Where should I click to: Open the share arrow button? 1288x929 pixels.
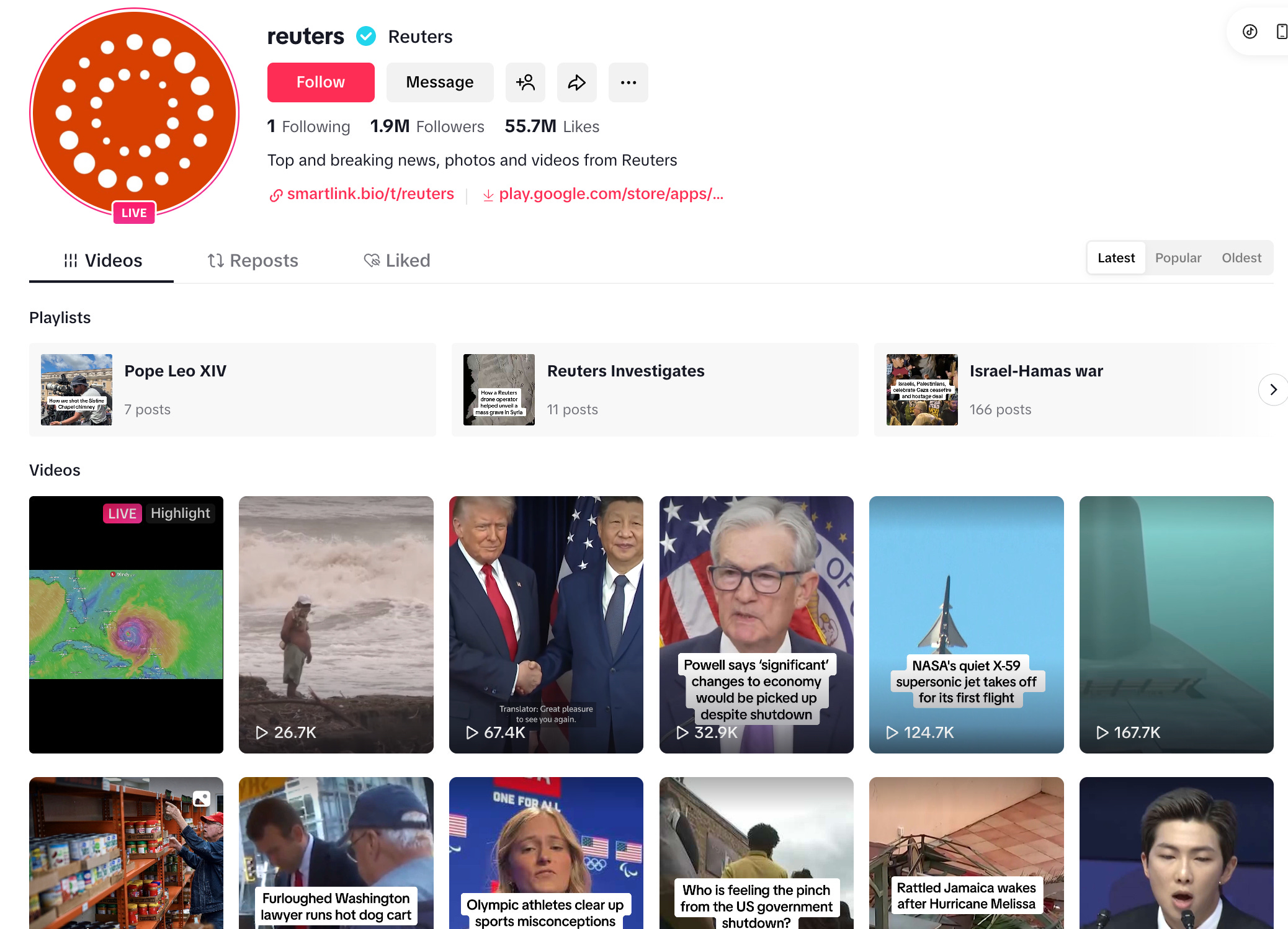576,82
